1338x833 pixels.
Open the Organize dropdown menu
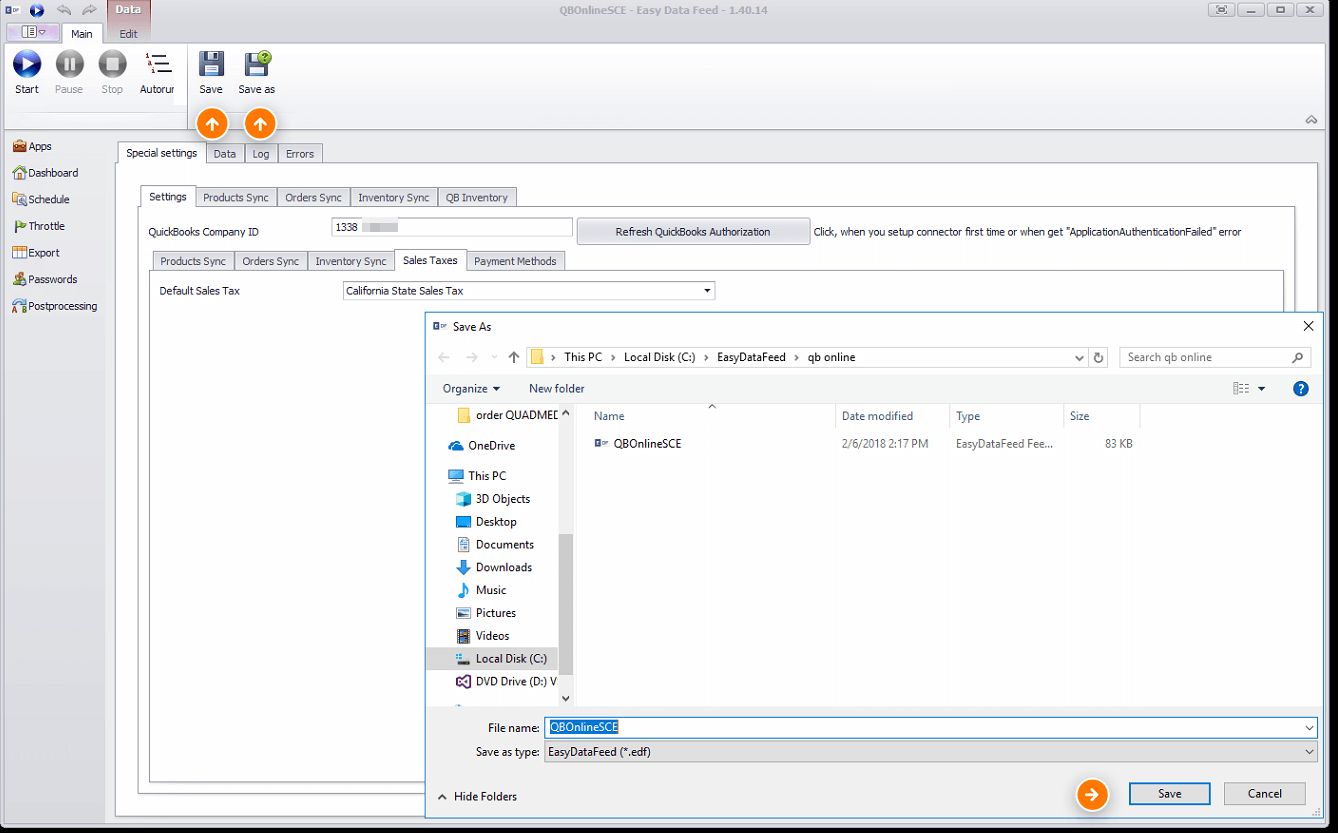471,388
